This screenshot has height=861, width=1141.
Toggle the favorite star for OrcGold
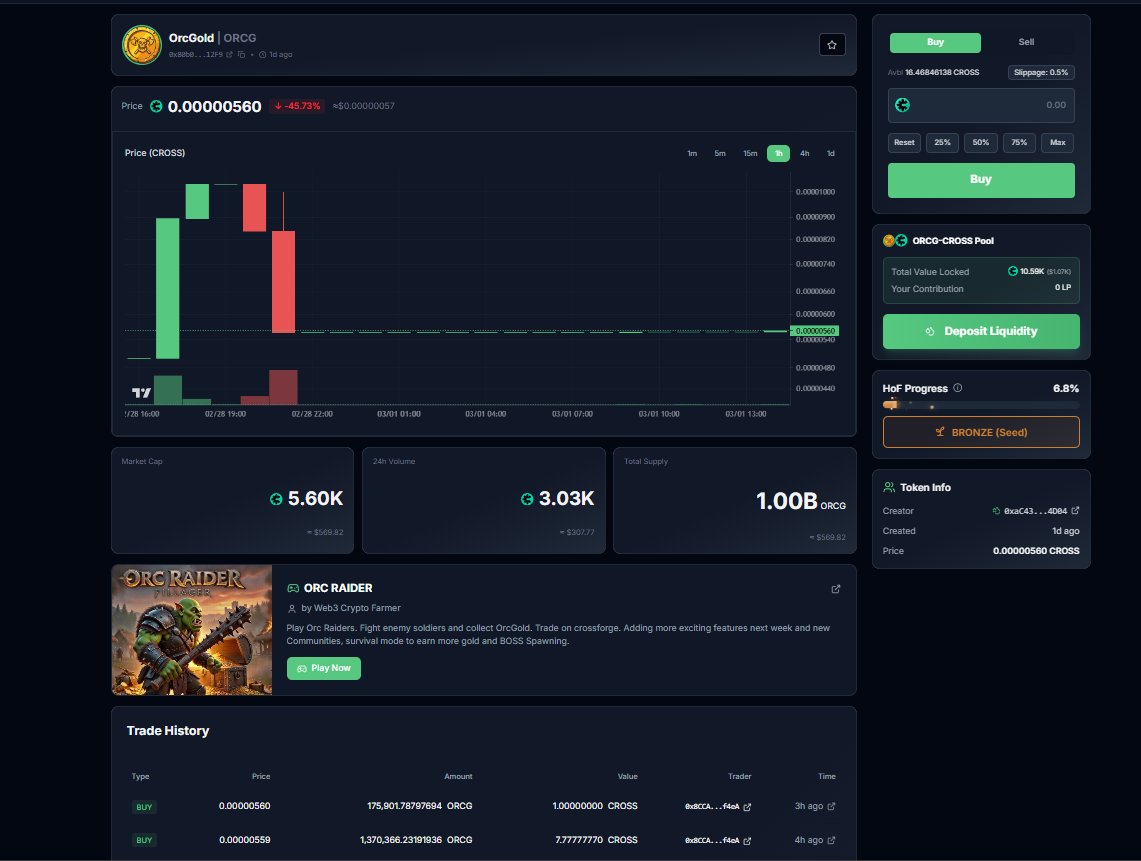pyautogui.click(x=831, y=44)
